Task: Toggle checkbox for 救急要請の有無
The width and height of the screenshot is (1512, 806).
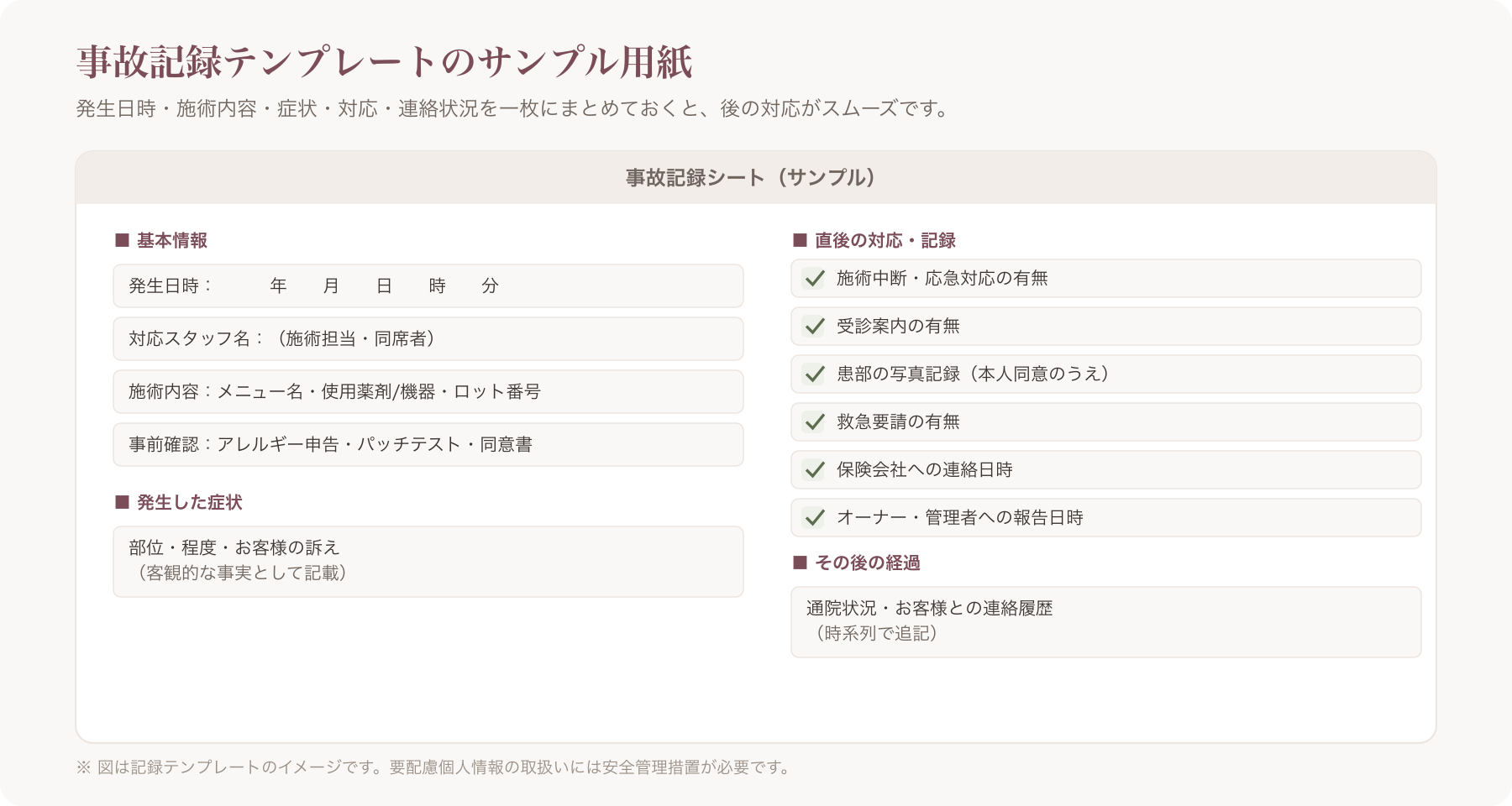Action: (x=814, y=421)
